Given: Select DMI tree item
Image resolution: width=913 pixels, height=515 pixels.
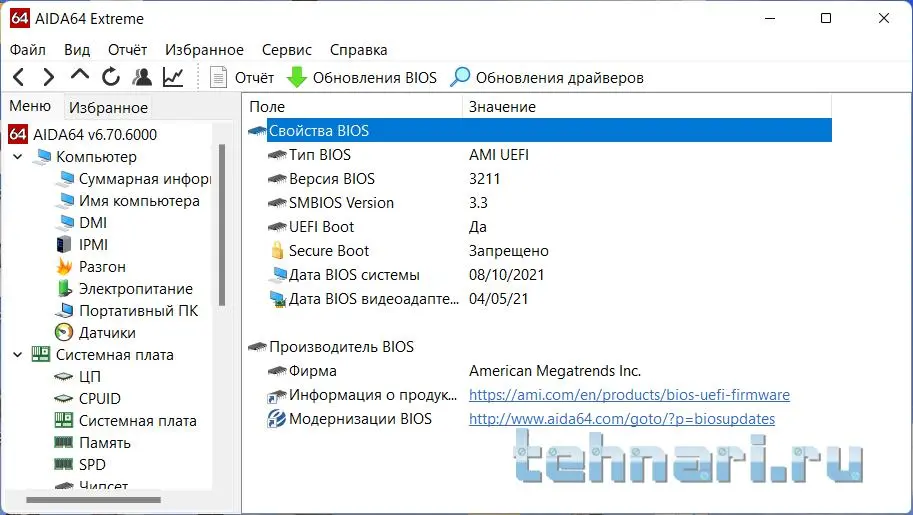Looking at the screenshot, I should pos(81,223).
